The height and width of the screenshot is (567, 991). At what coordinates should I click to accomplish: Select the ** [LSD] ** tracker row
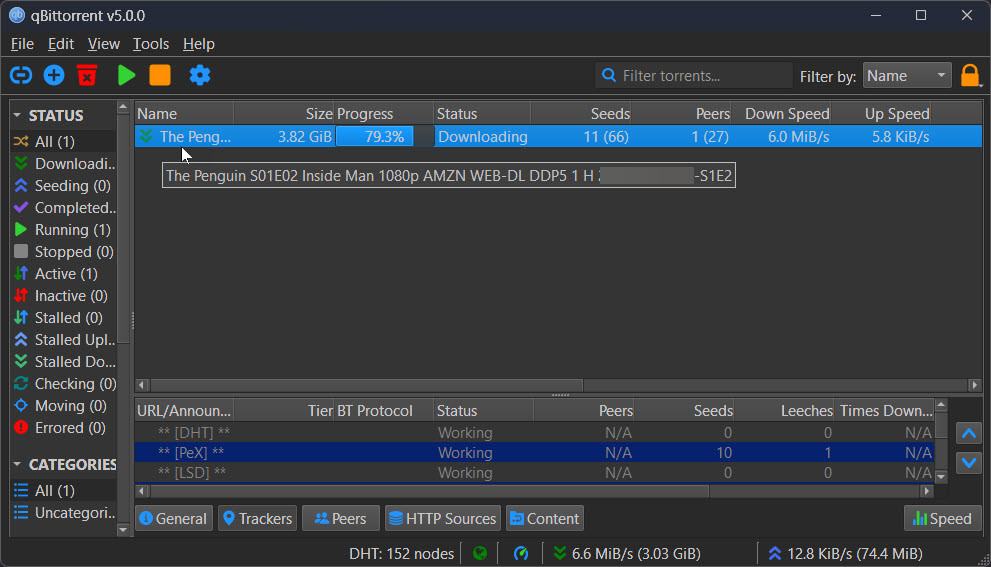[x=534, y=473]
